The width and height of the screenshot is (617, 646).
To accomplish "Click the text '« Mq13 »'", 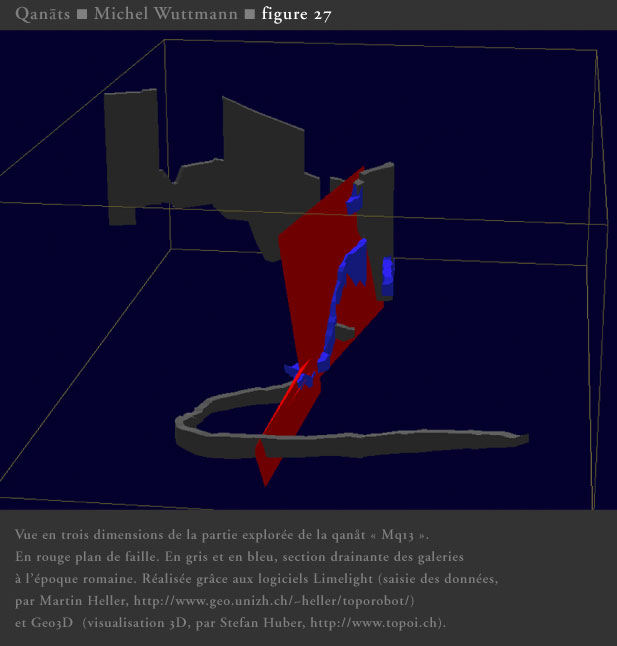I will 399,535.
